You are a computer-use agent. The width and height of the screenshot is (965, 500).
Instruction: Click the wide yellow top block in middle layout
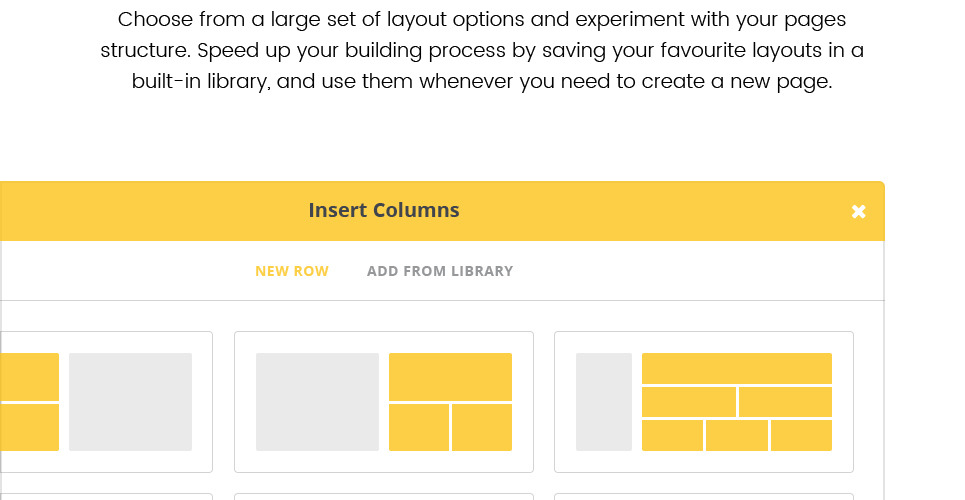[450, 376]
